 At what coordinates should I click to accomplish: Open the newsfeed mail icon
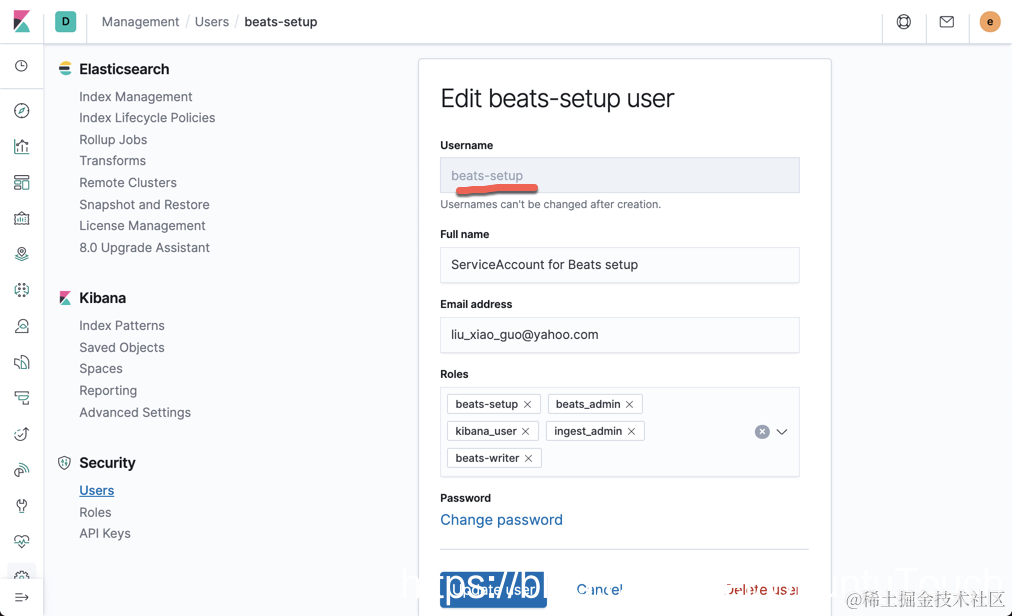[947, 21]
